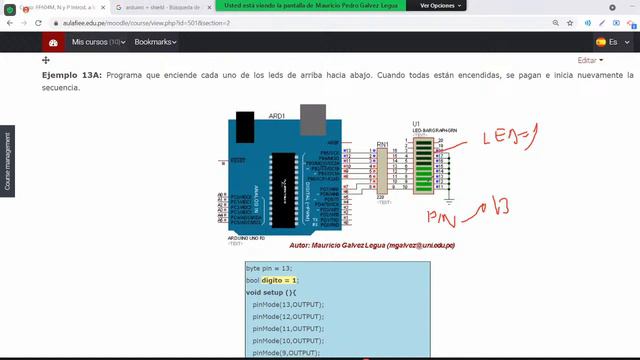This screenshot has width=640, height=360.
Task: Click the browser forward arrow
Action: pos(24,23)
